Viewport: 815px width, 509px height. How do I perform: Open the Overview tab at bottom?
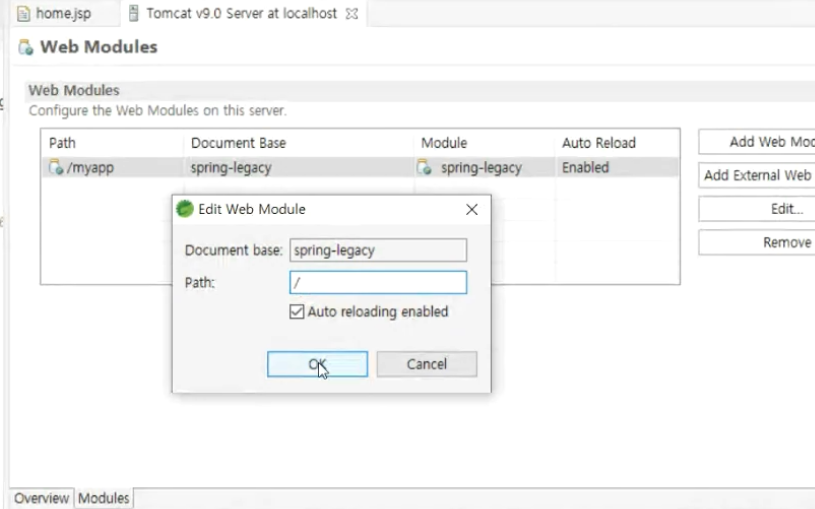42,498
